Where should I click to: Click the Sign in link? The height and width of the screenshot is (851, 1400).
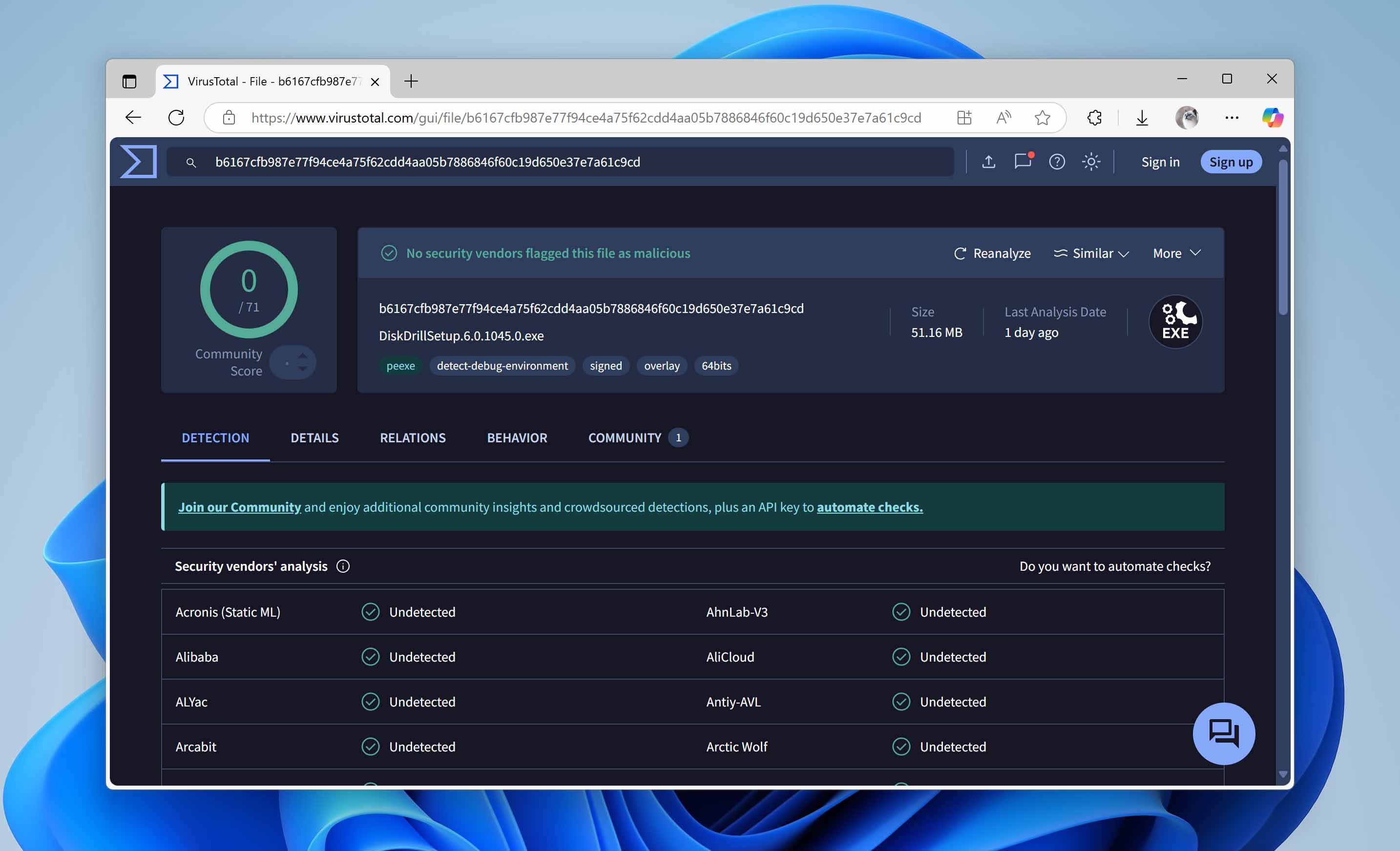(1160, 162)
